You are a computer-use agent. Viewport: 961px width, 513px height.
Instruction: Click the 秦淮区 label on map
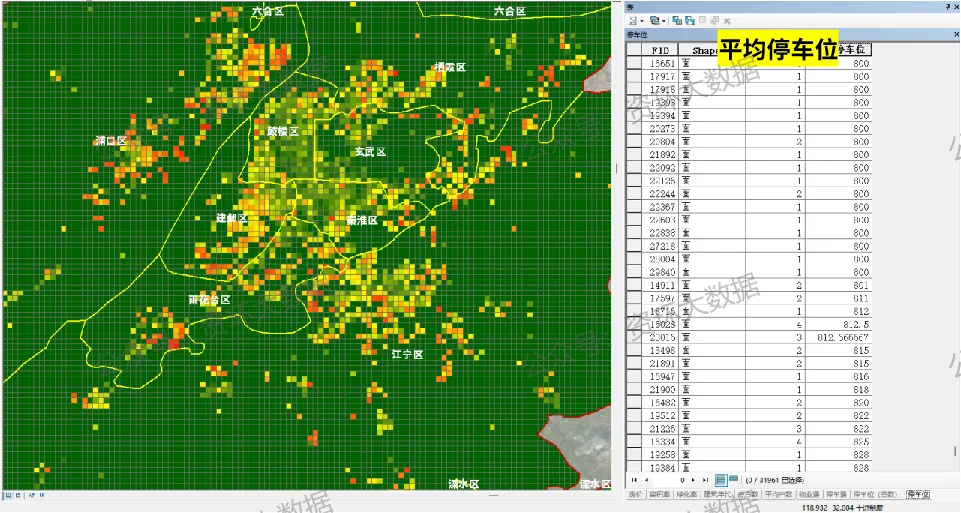point(362,220)
